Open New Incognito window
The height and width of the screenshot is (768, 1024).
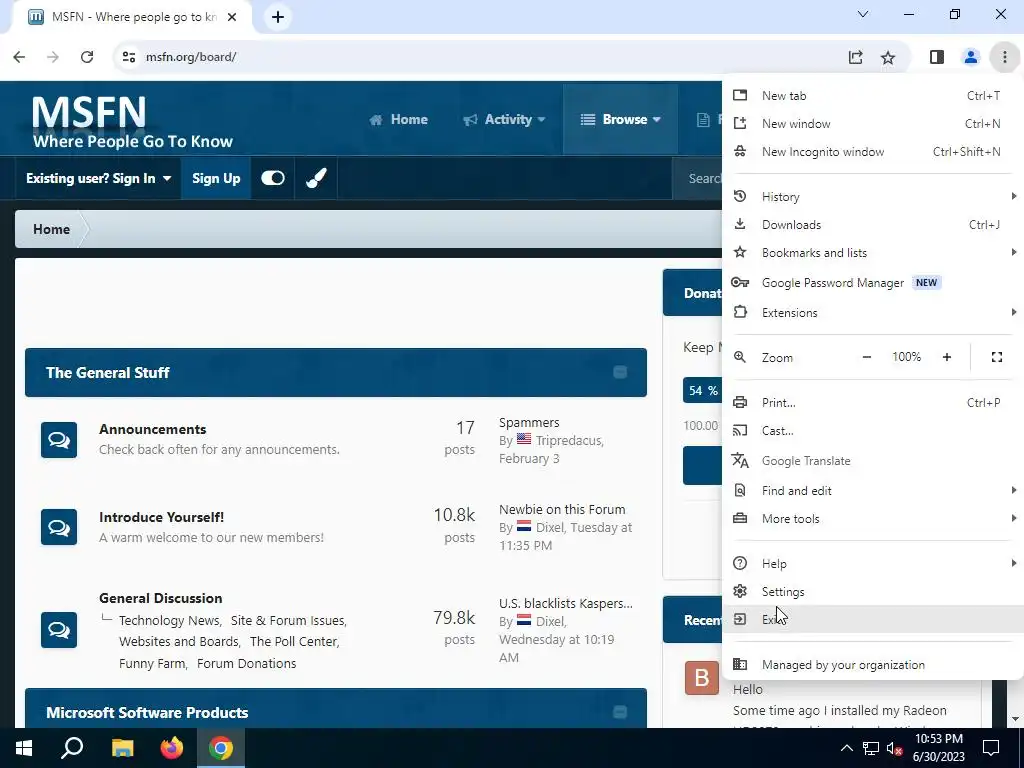click(x=872, y=152)
